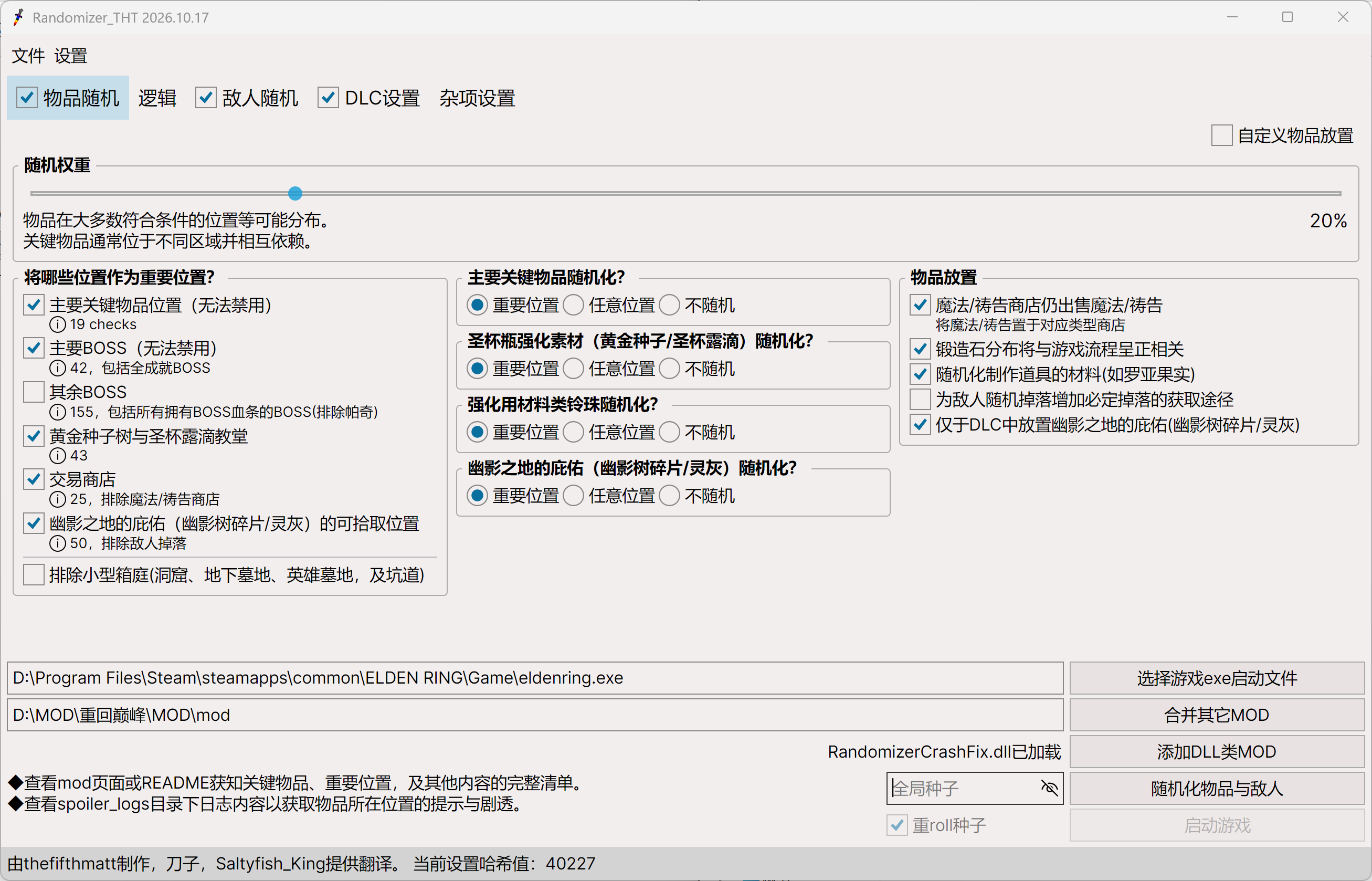Screen dimensions: 1372x881
Task: Click the info icon next to 43
Action: 57,455
